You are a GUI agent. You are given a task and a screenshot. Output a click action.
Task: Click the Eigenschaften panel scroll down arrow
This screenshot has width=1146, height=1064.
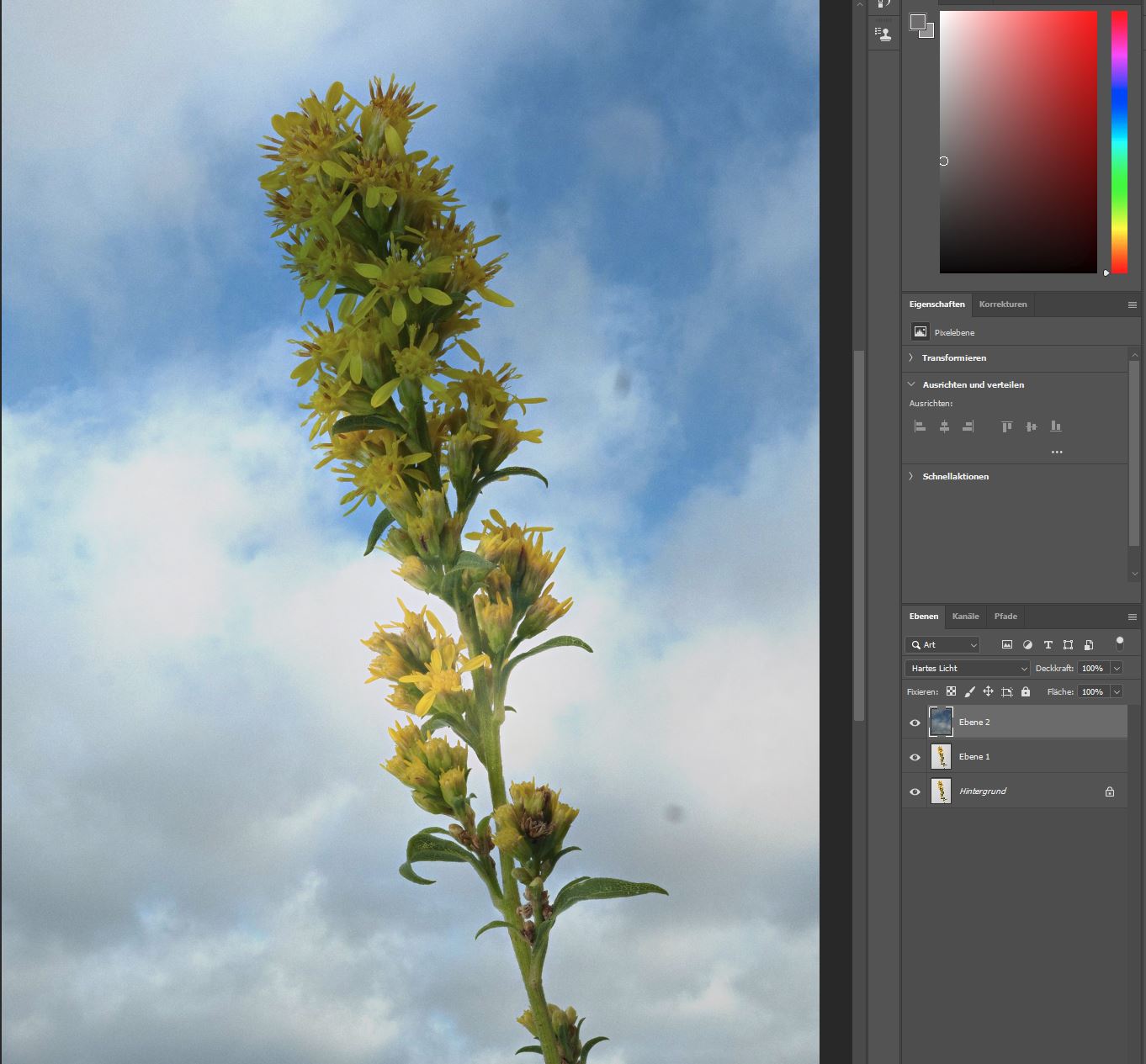pyautogui.click(x=1134, y=574)
